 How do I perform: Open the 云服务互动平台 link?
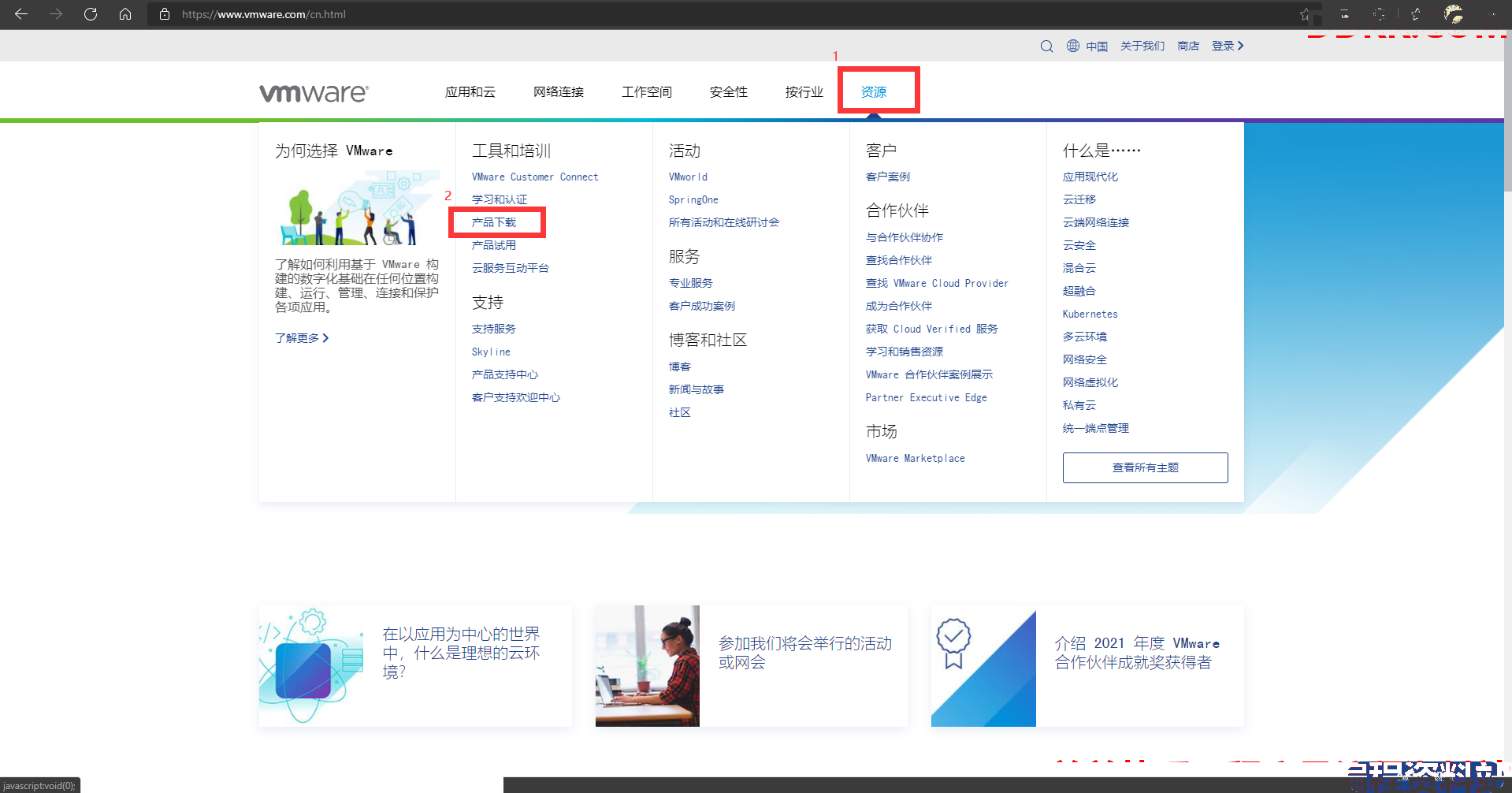(511, 269)
